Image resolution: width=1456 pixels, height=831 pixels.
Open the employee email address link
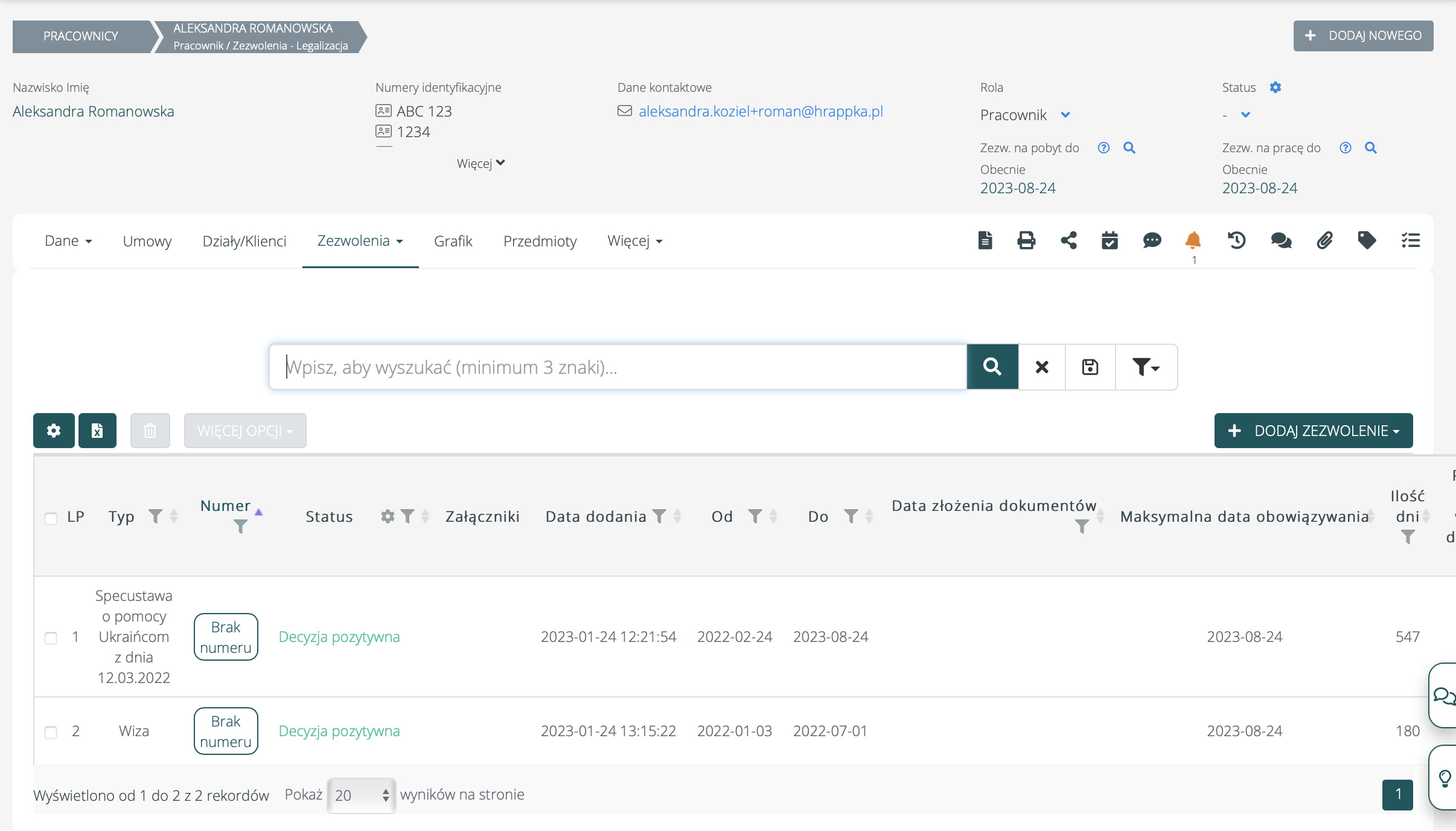pos(761,111)
